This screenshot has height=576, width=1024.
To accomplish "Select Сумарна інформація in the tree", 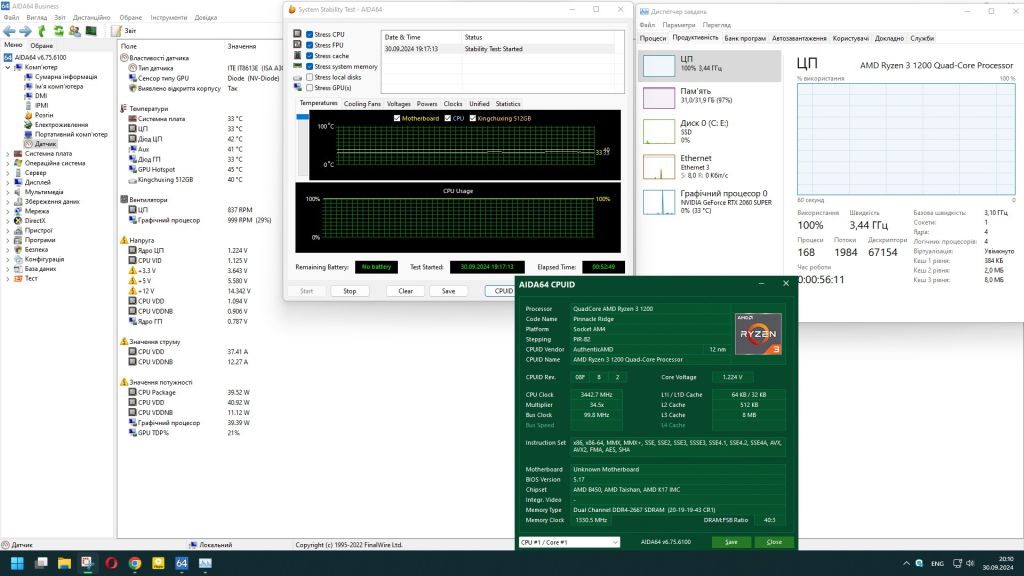I will (x=66, y=77).
